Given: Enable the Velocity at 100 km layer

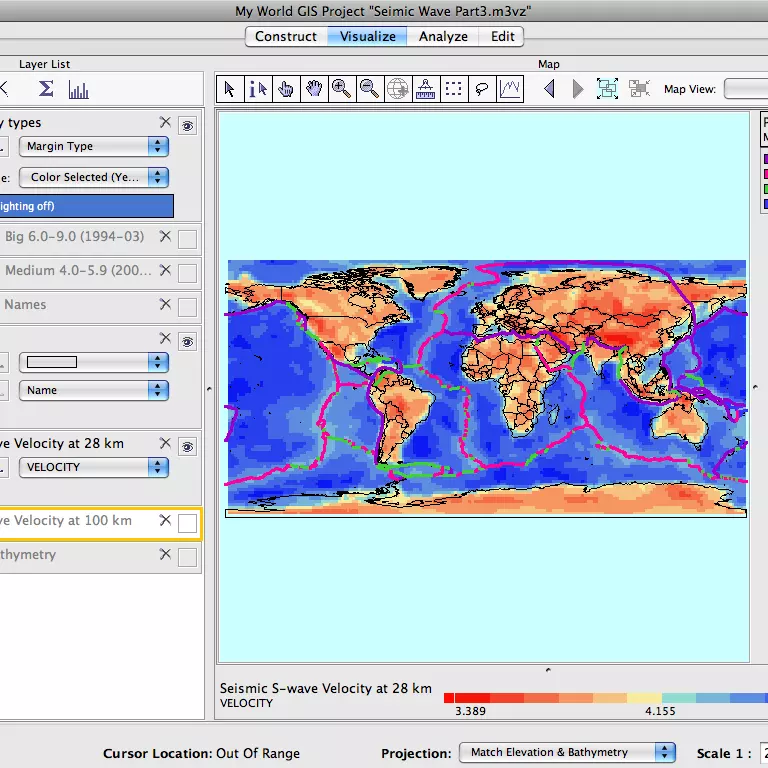Looking at the screenshot, I should (x=187, y=523).
